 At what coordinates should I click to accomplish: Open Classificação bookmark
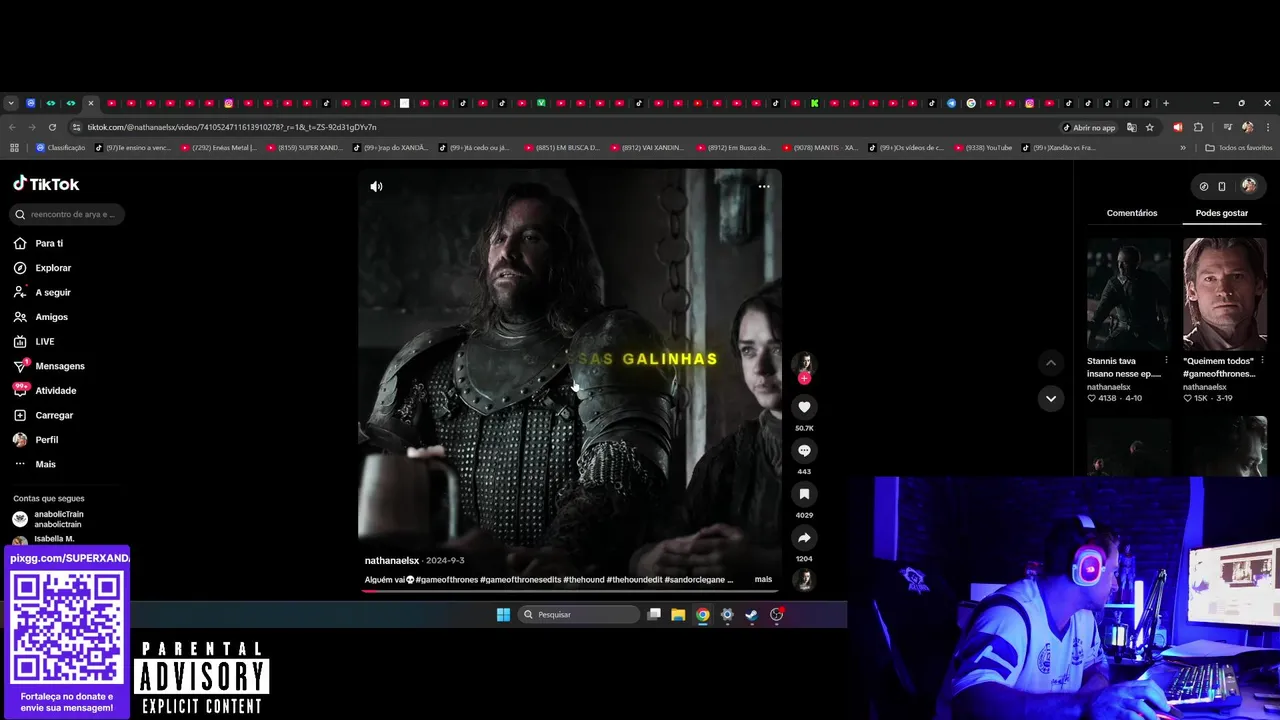[x=61, y=148]
